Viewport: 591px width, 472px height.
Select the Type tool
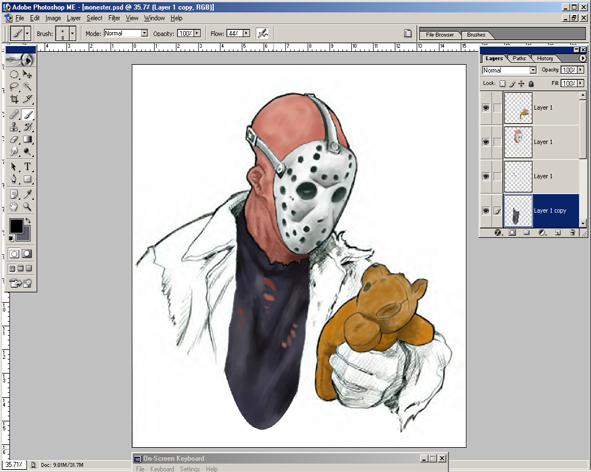click(x=27, y=167)
